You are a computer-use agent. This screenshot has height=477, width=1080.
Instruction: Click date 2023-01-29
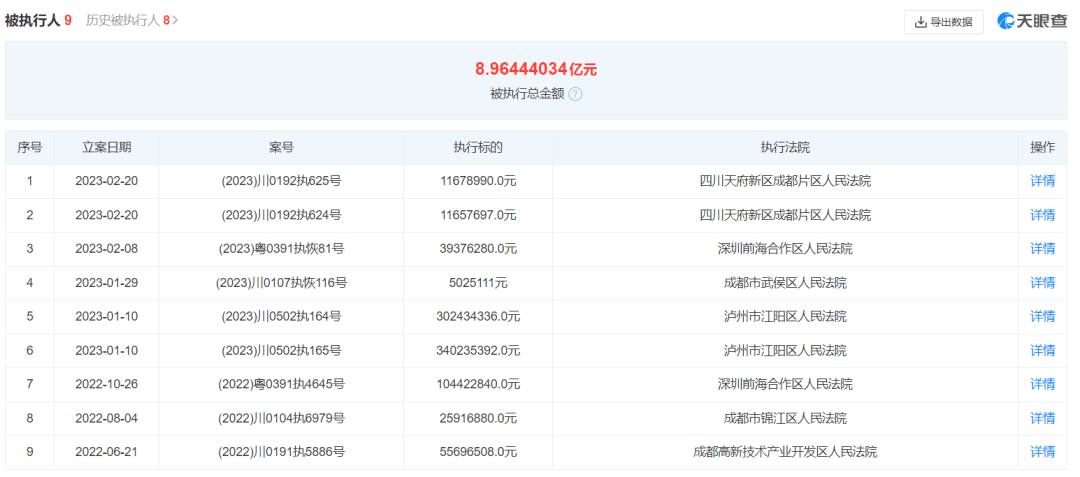point(107,282)
